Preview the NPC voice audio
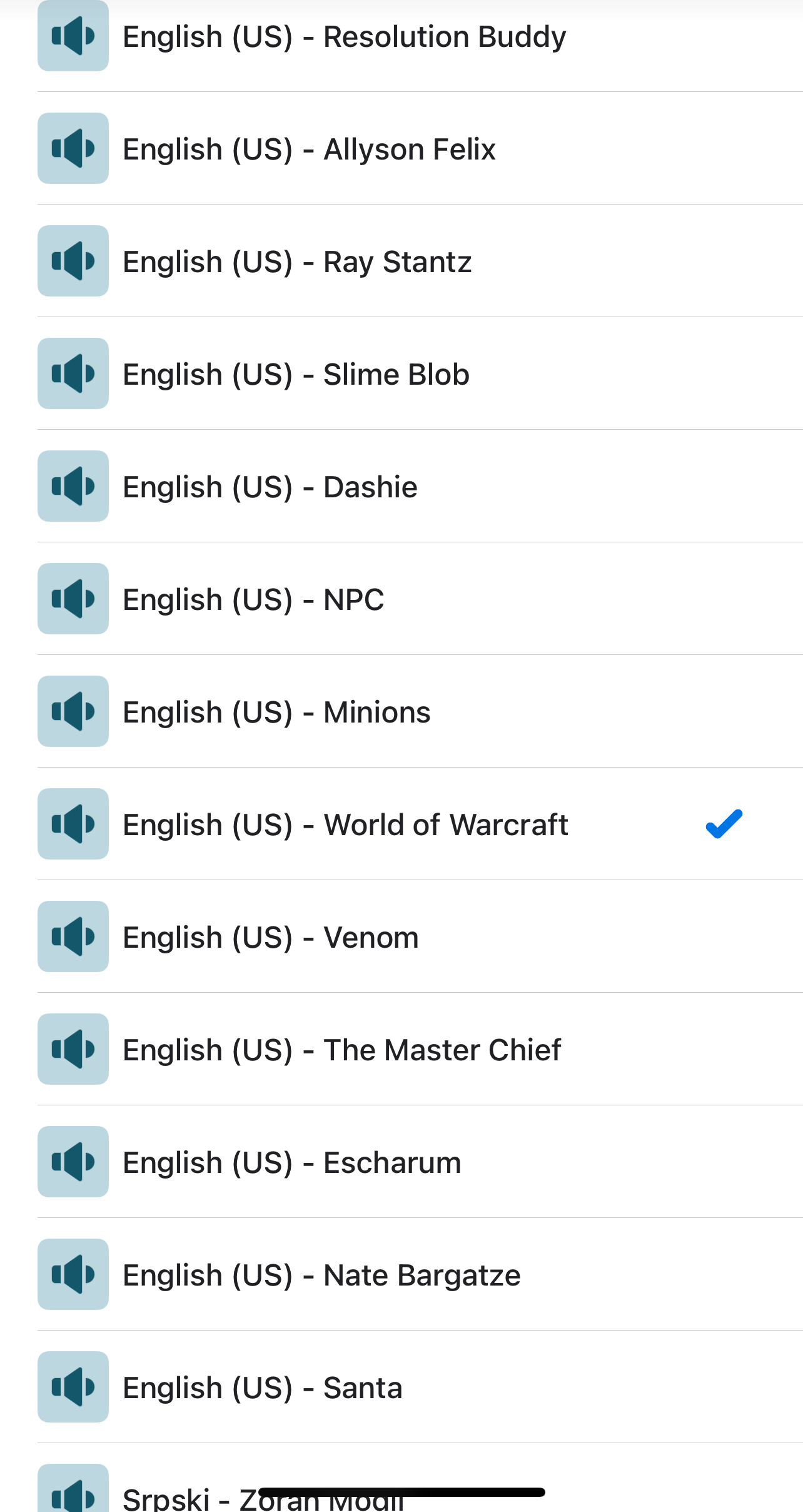The height and width of the screenshot is (1512, 803). [x=73, y=599]
